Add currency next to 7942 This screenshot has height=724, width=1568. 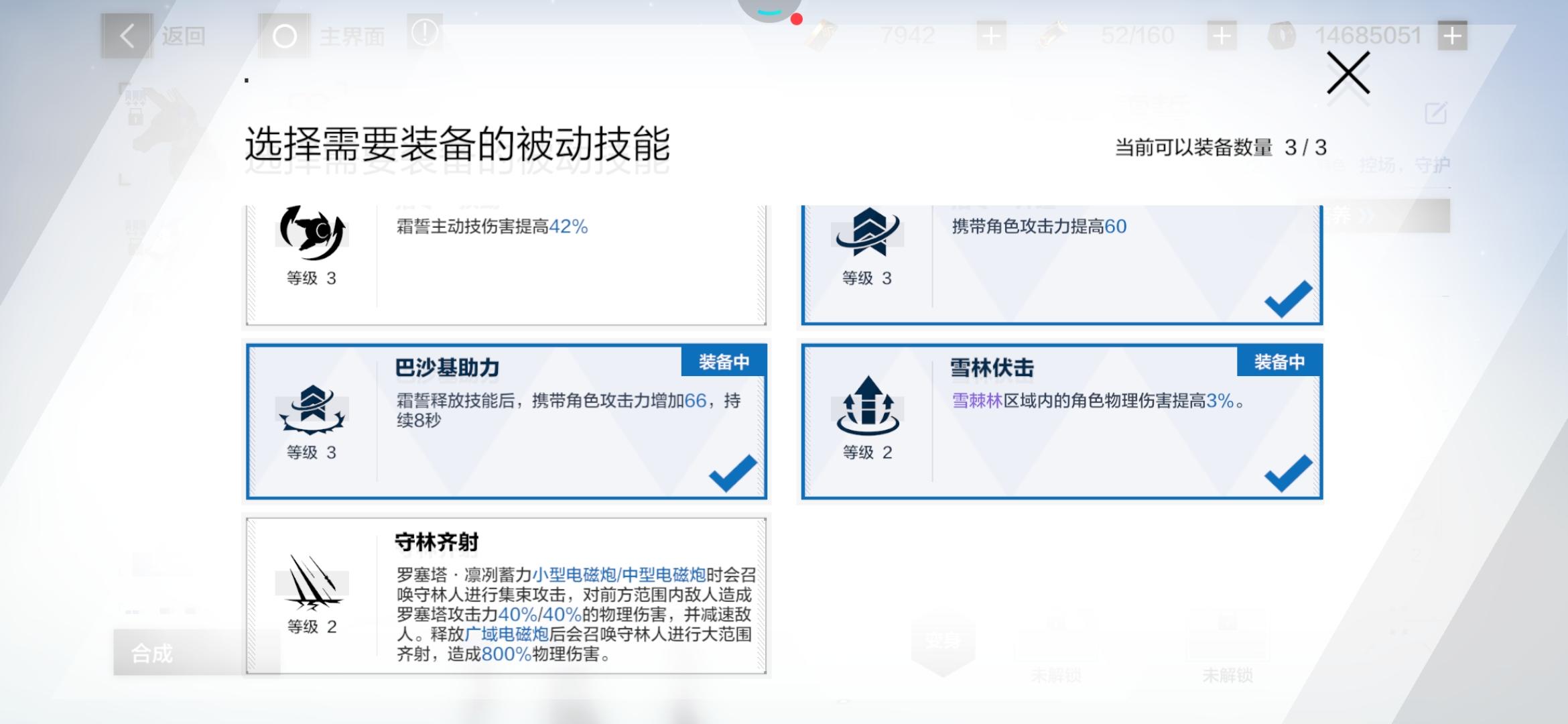[991, 36]
